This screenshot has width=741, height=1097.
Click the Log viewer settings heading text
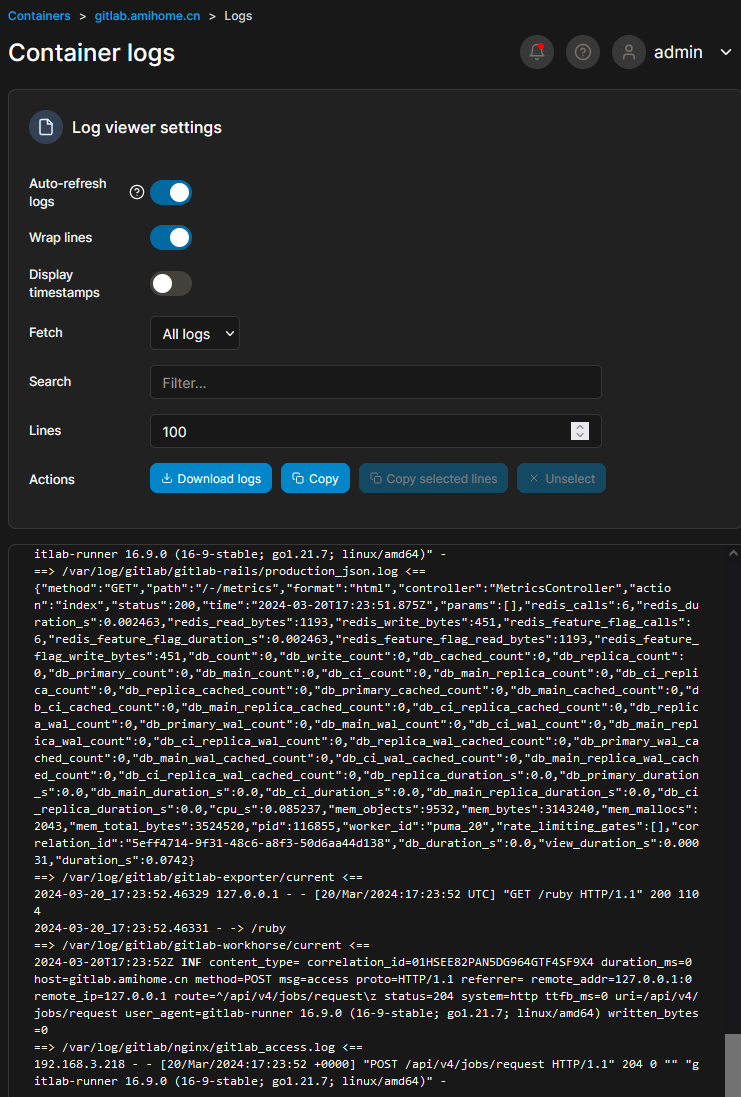[147, 127]
